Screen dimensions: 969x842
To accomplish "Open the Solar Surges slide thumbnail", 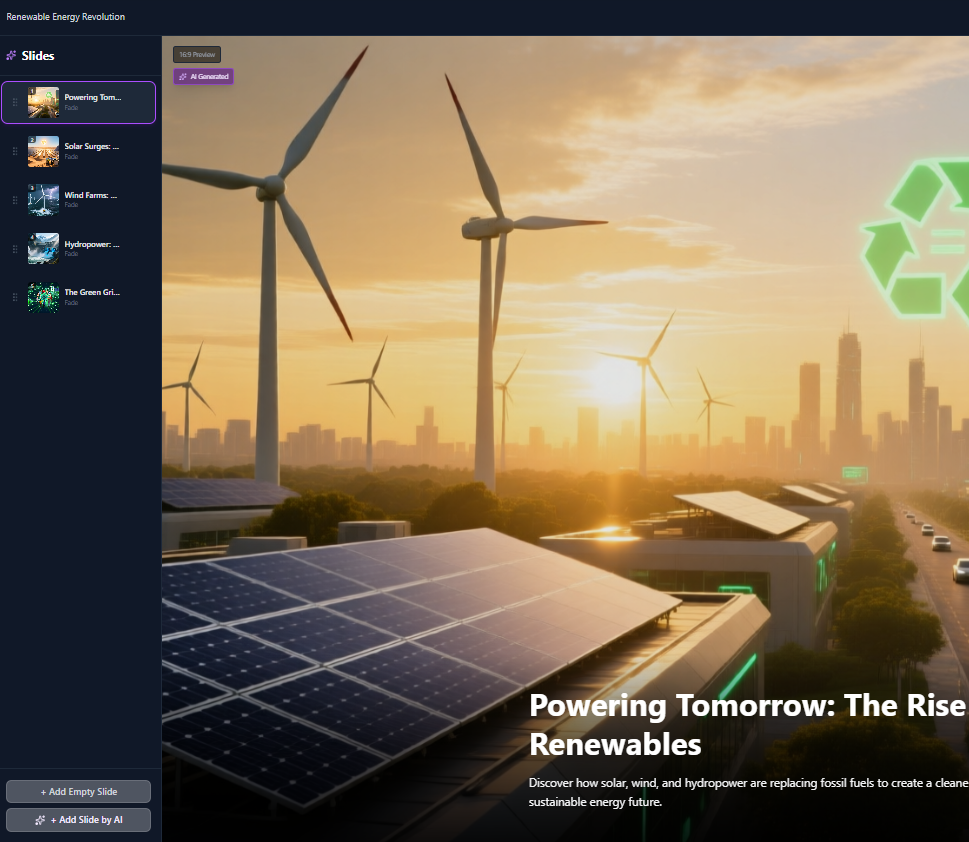I will pyautogui.click(x=43, y=151).
